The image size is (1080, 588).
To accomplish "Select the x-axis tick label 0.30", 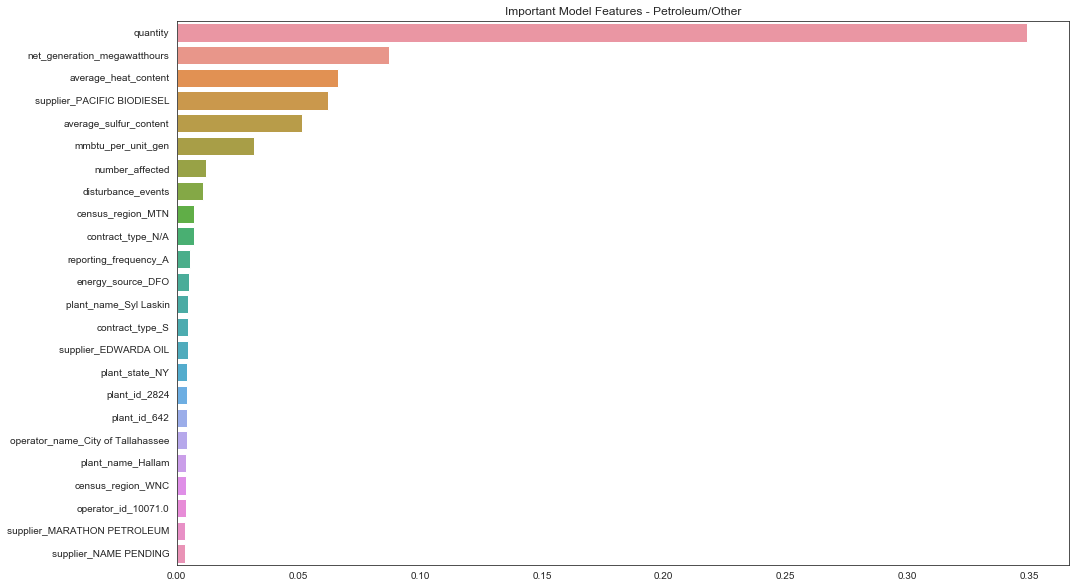I will [907, 576].
